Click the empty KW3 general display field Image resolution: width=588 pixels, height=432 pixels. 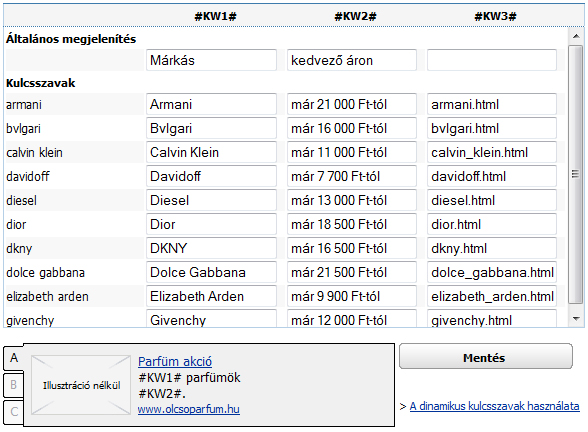click(492, 60)
